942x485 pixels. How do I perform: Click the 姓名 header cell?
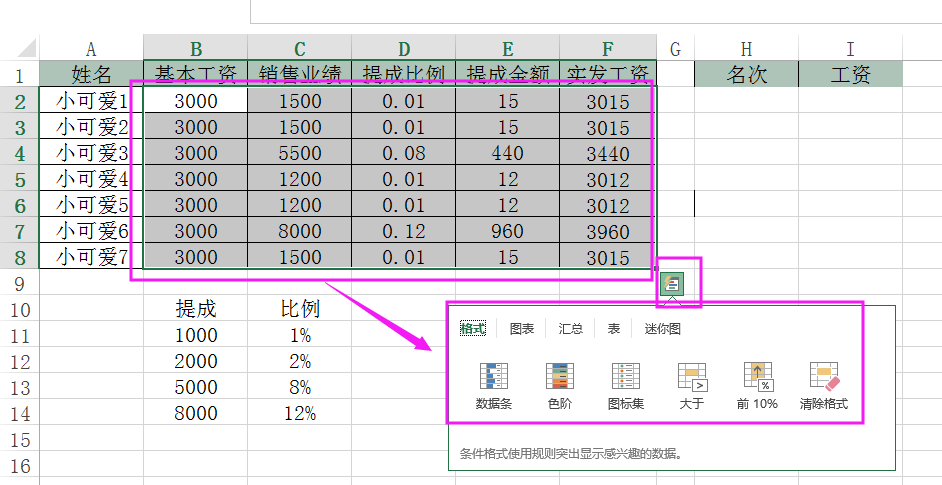[91, 74]
